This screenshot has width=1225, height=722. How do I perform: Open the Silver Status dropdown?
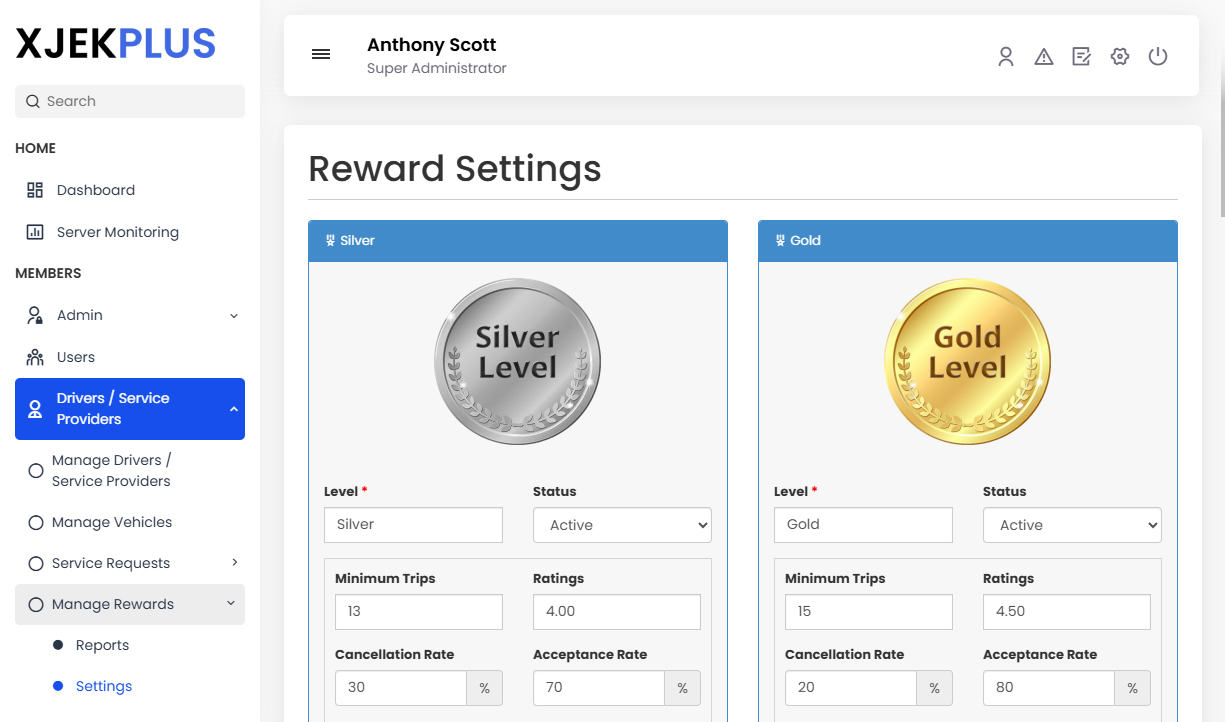(x=622, y=525)
